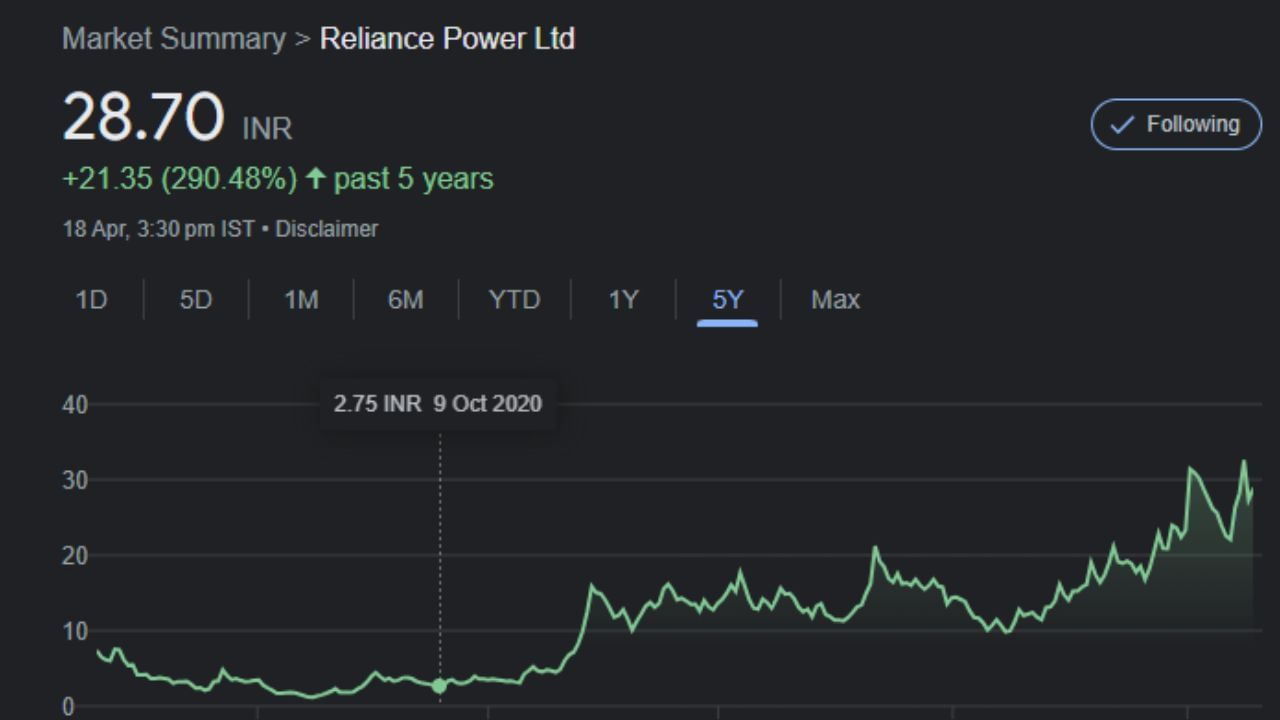Select the active 5Y time range tab
The image size is (1280, 720).
[728, 300]
